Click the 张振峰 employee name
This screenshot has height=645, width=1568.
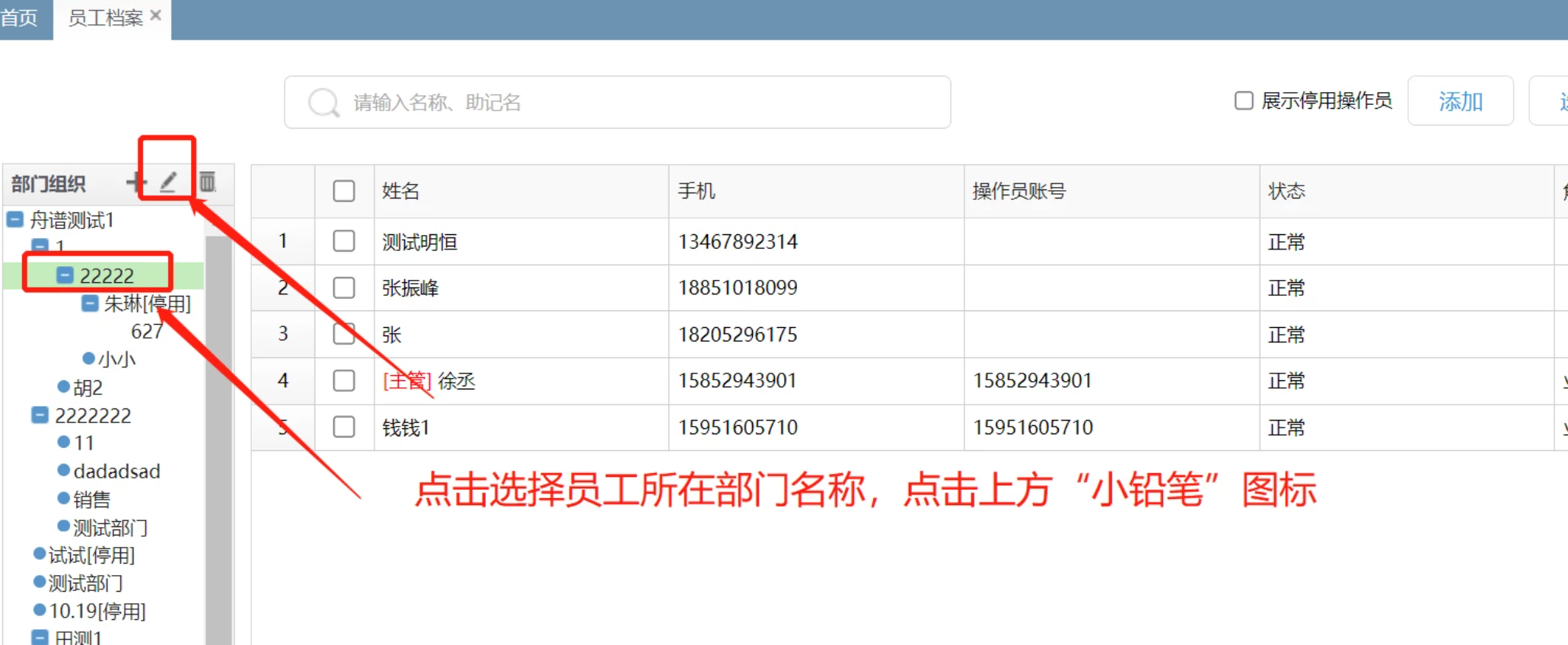pos(410,288)
